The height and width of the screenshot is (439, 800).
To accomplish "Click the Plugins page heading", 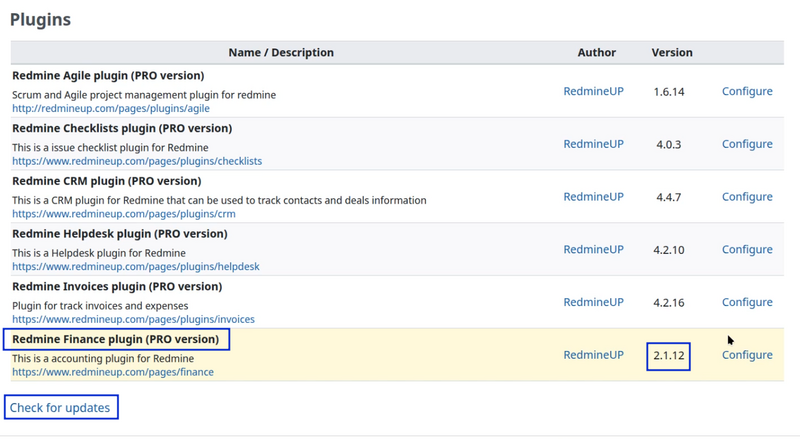I will point(40,19).
